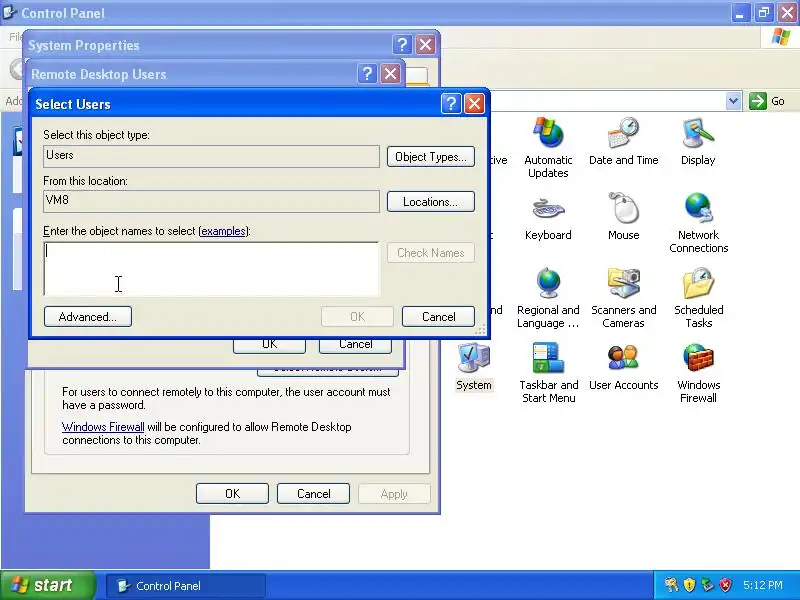Close the System Properties dialog

click(x=425, y=45)
